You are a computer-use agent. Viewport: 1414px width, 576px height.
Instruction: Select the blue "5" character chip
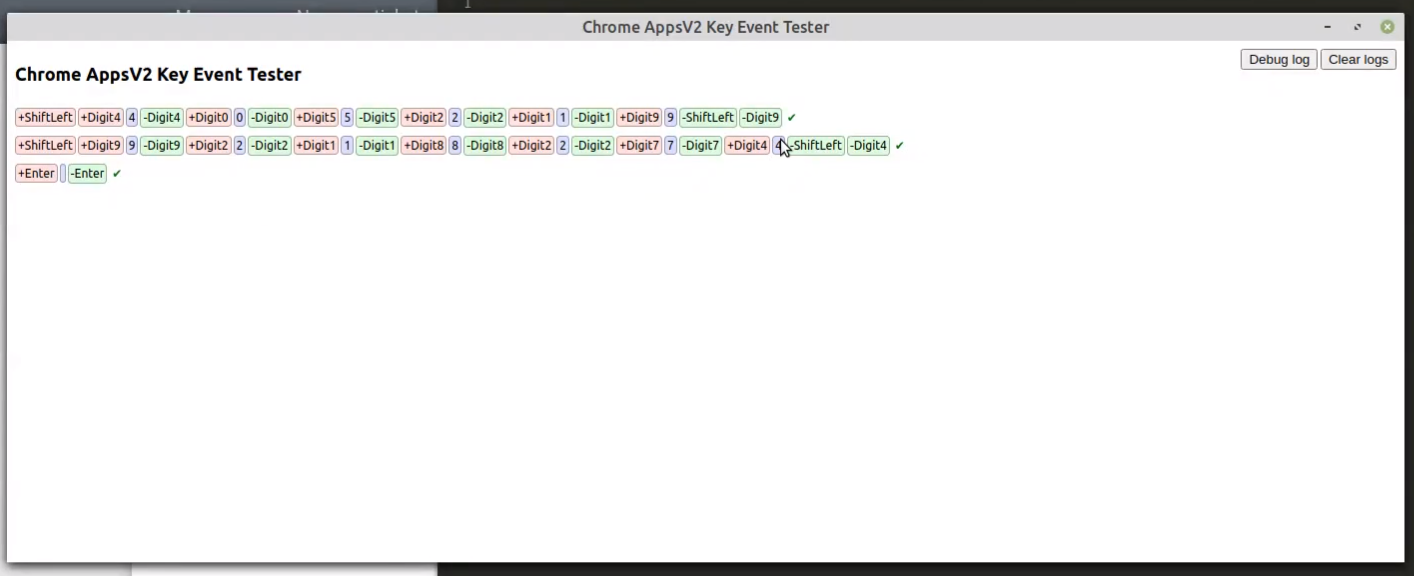347,117
